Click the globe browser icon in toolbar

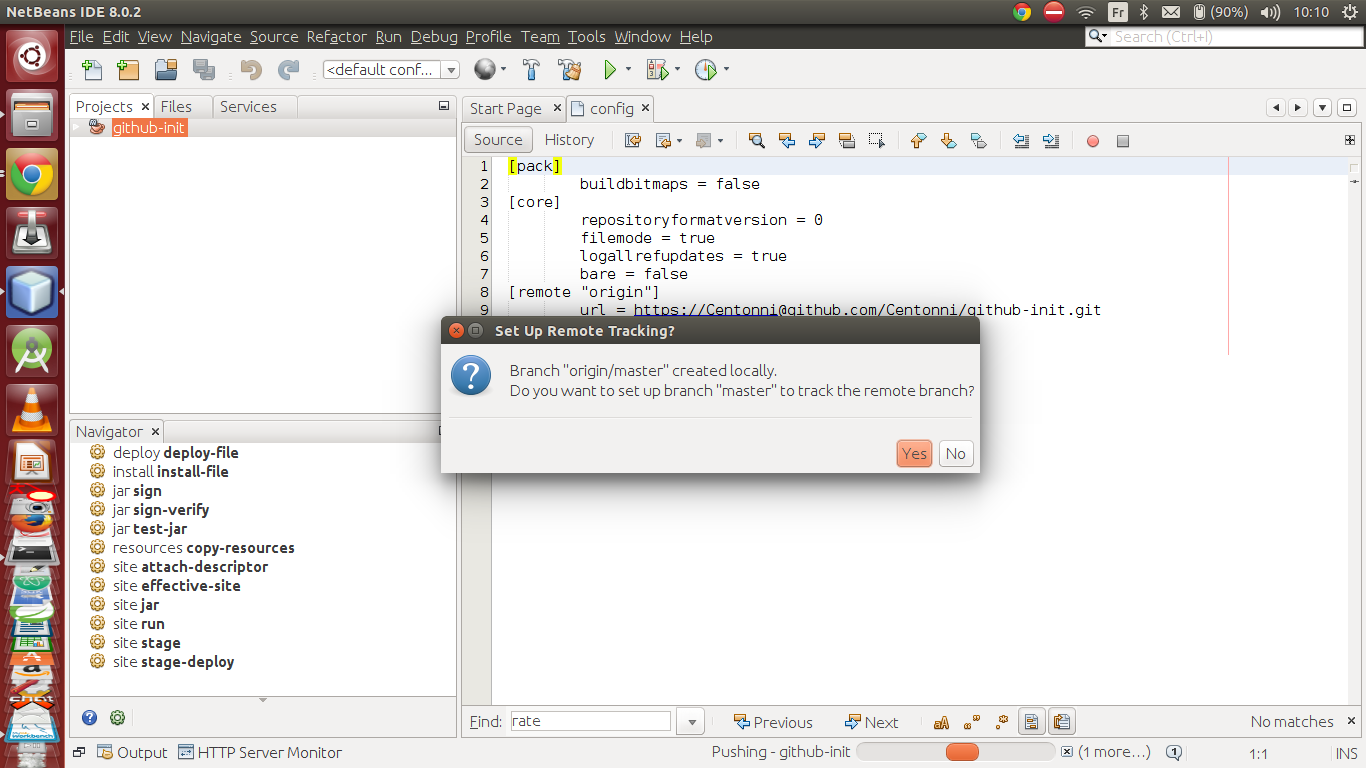coord(485,69)
